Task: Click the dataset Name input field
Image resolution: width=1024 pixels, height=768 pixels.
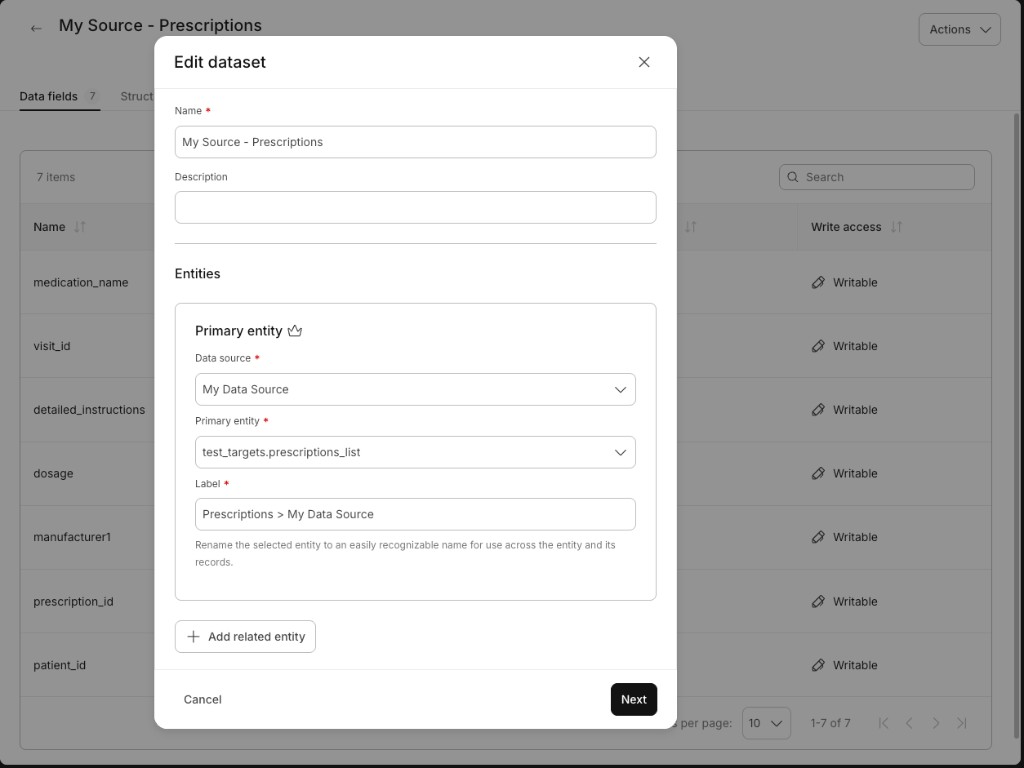Action: point(415,142)
